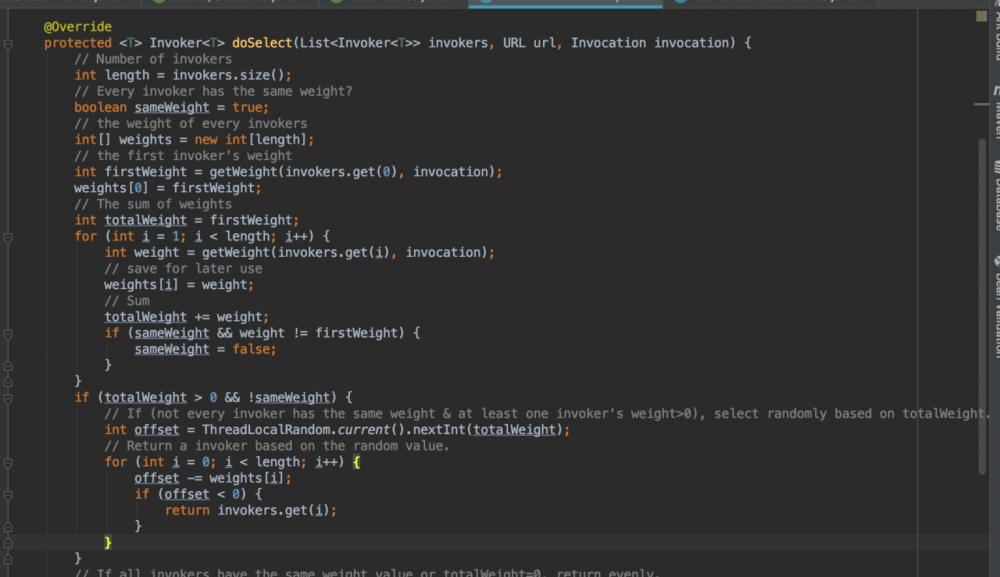Click the 'Invocation invocation' parameter
This screenshot has height=577, width=1000.
[650, 43]
